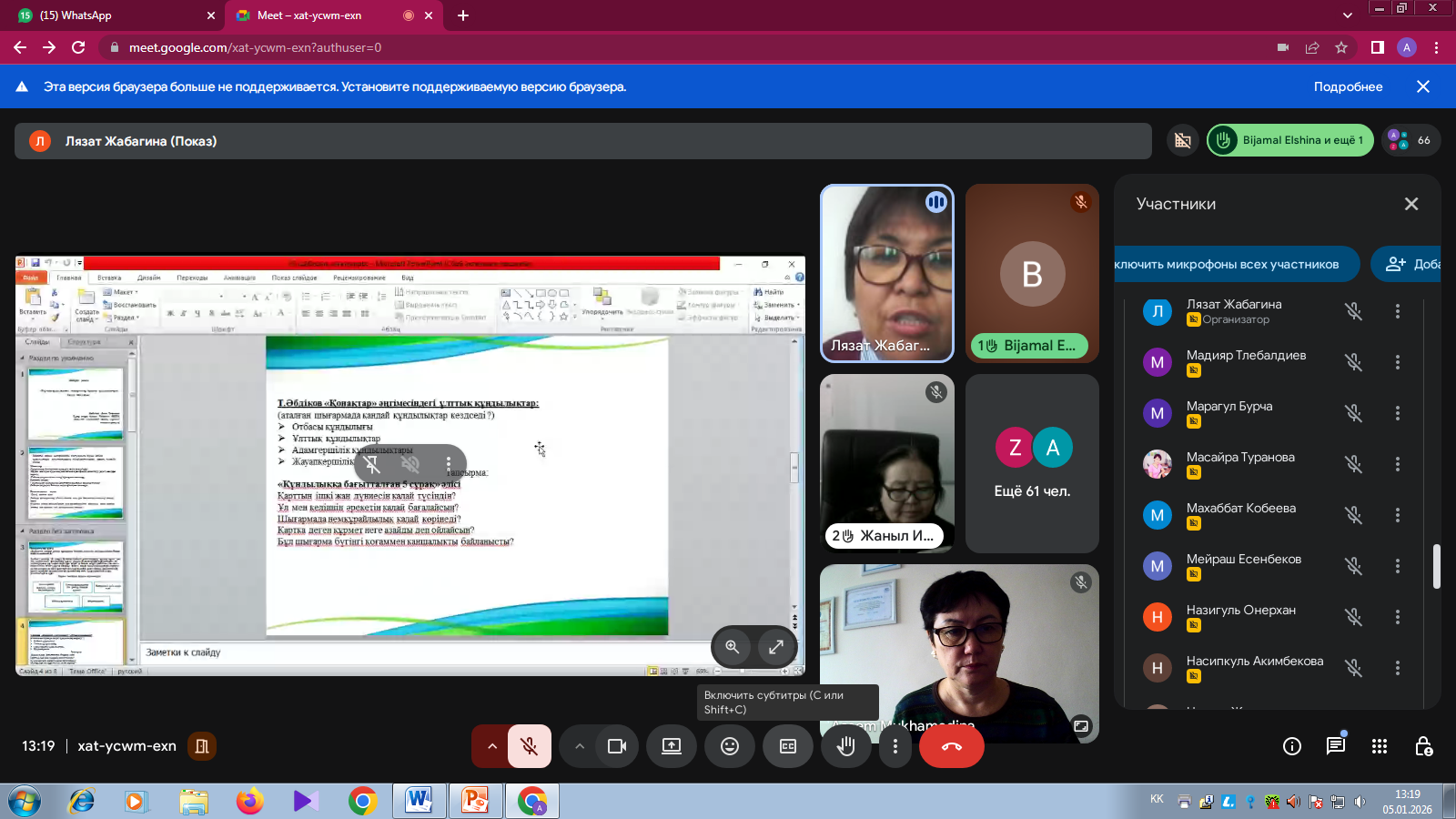
Task: Open the activities grid icon
Action: click(x=1380, y=746)
